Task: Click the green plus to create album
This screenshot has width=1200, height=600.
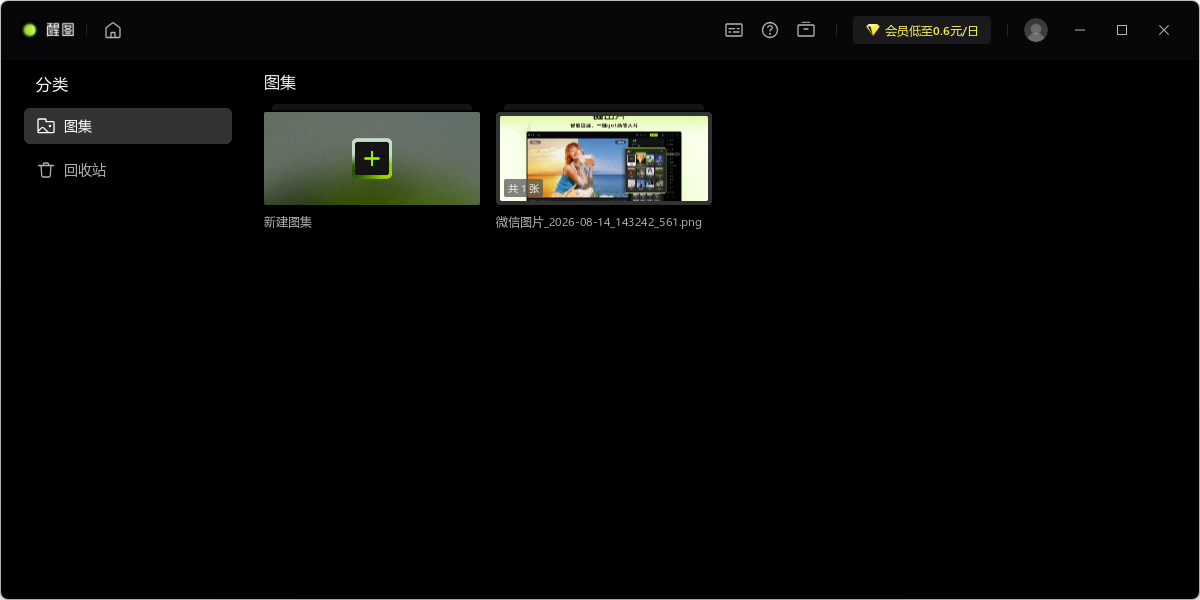Action: point(372,158)
